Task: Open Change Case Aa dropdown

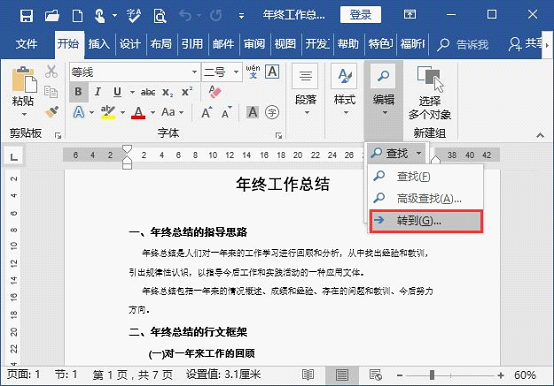Action: point(172,112)
